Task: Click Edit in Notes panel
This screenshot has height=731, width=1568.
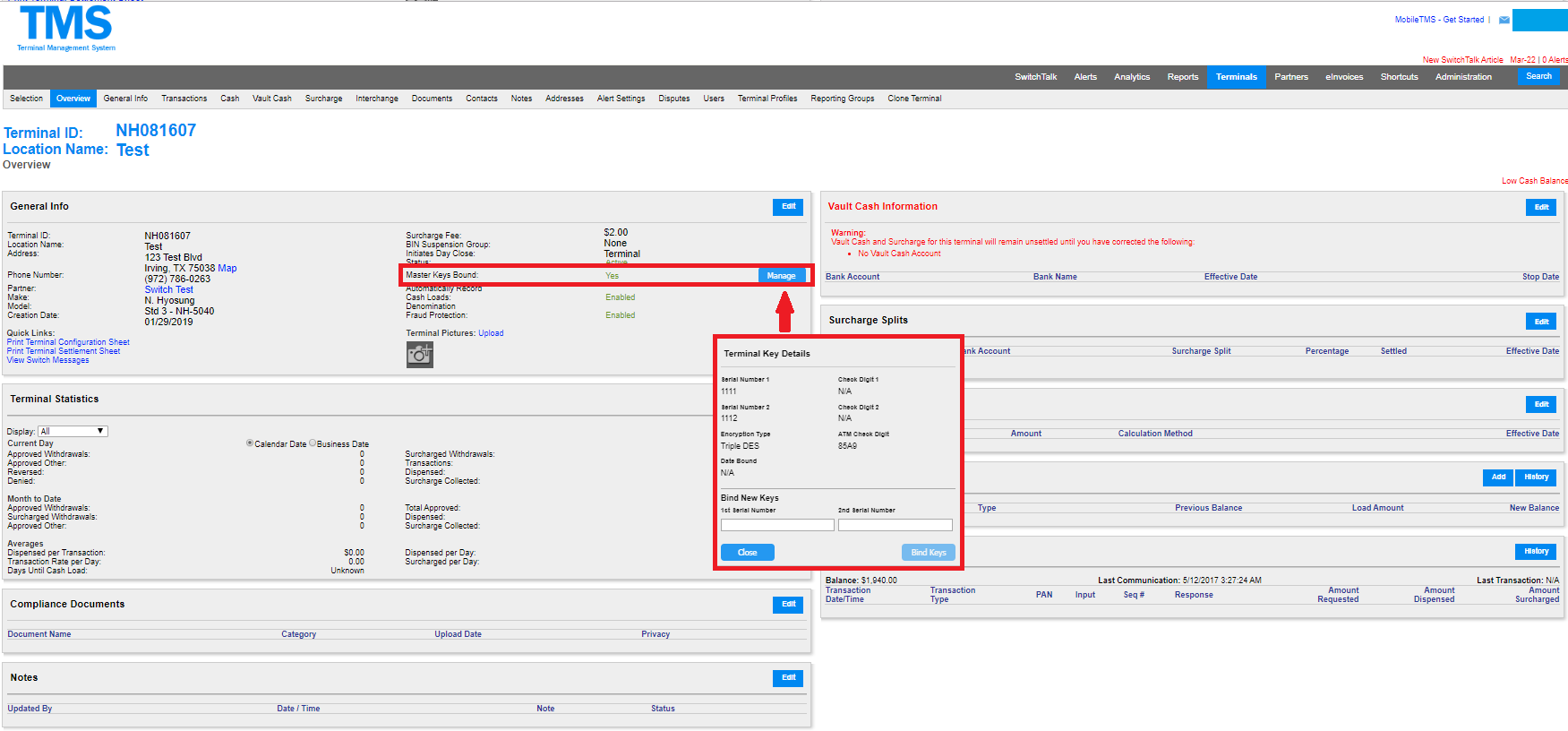Action: point(788,678)
